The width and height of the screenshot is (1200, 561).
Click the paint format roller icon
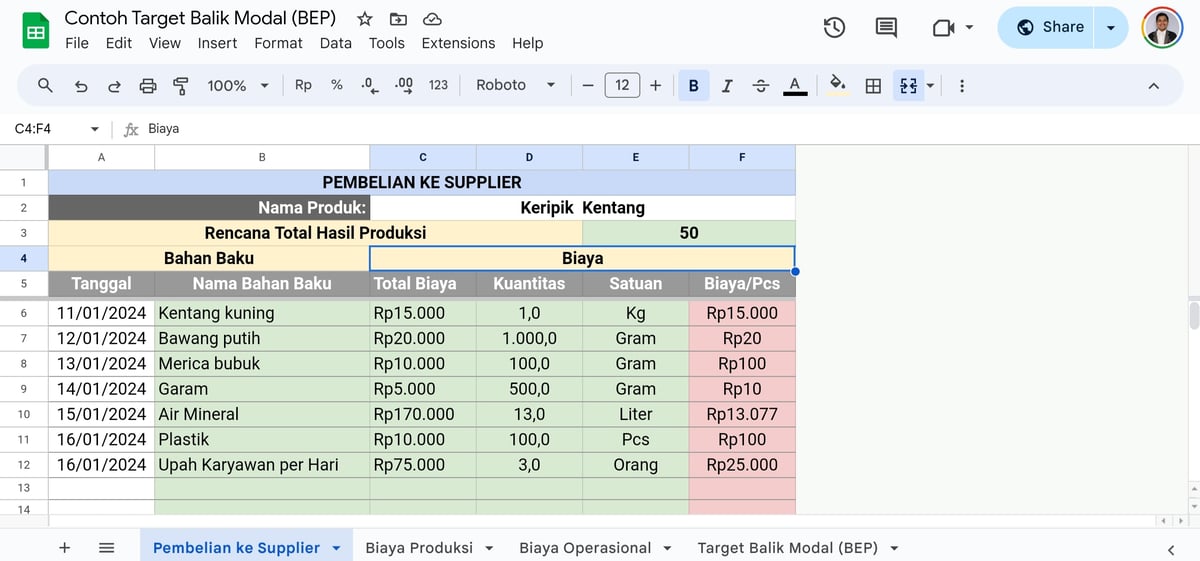[181, 86]
